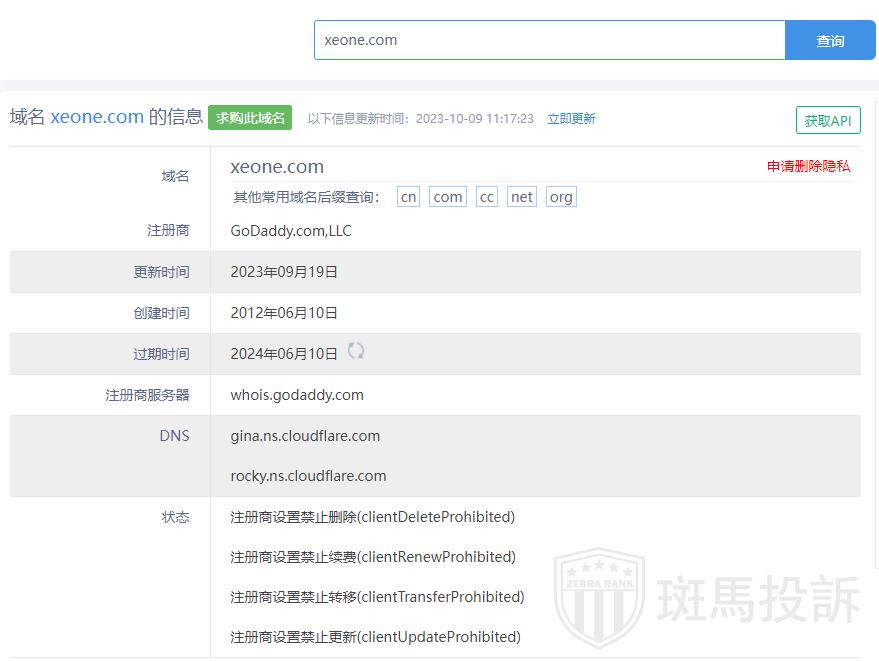Choose the net domain suffix

click(x=522, y=197)
